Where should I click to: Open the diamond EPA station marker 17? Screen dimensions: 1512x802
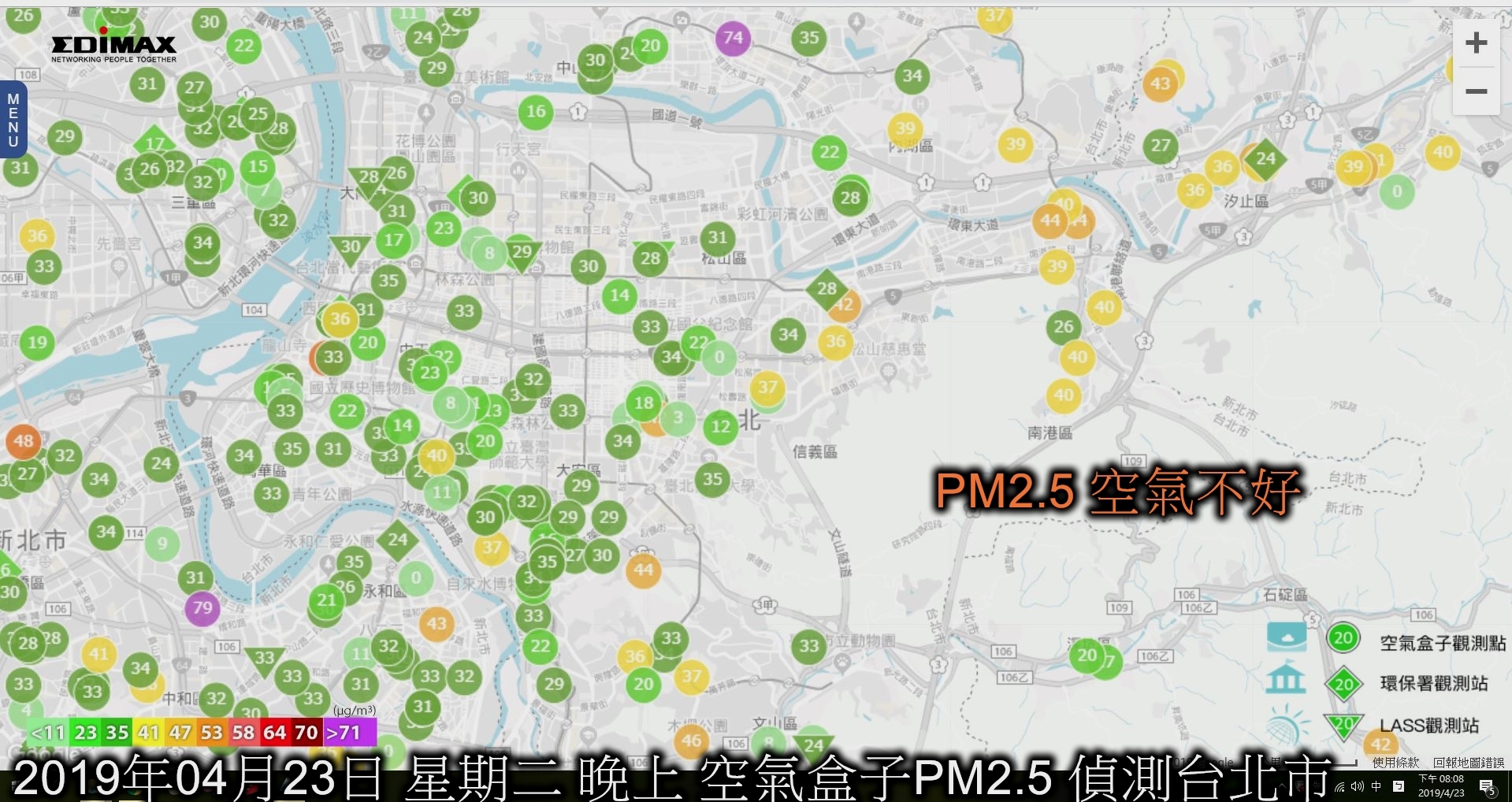(154, 143)
